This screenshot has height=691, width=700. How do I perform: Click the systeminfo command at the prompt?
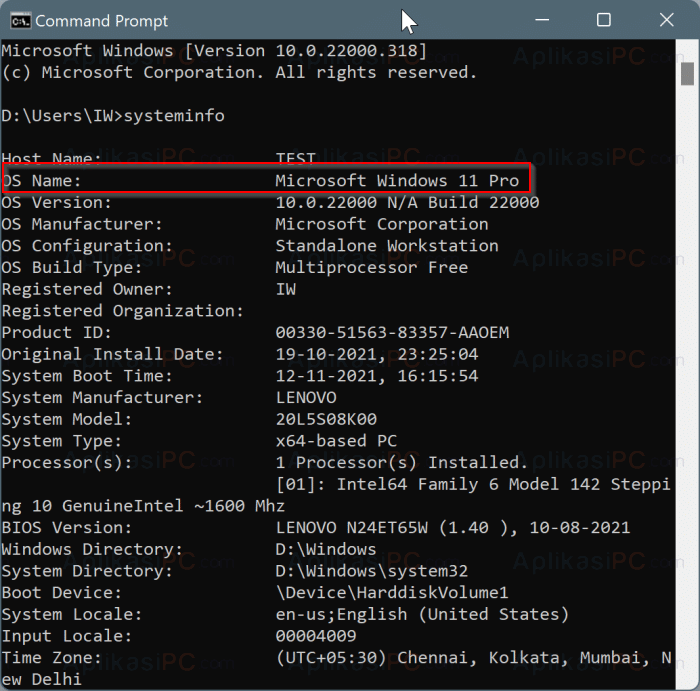click(x=174, y=116)
